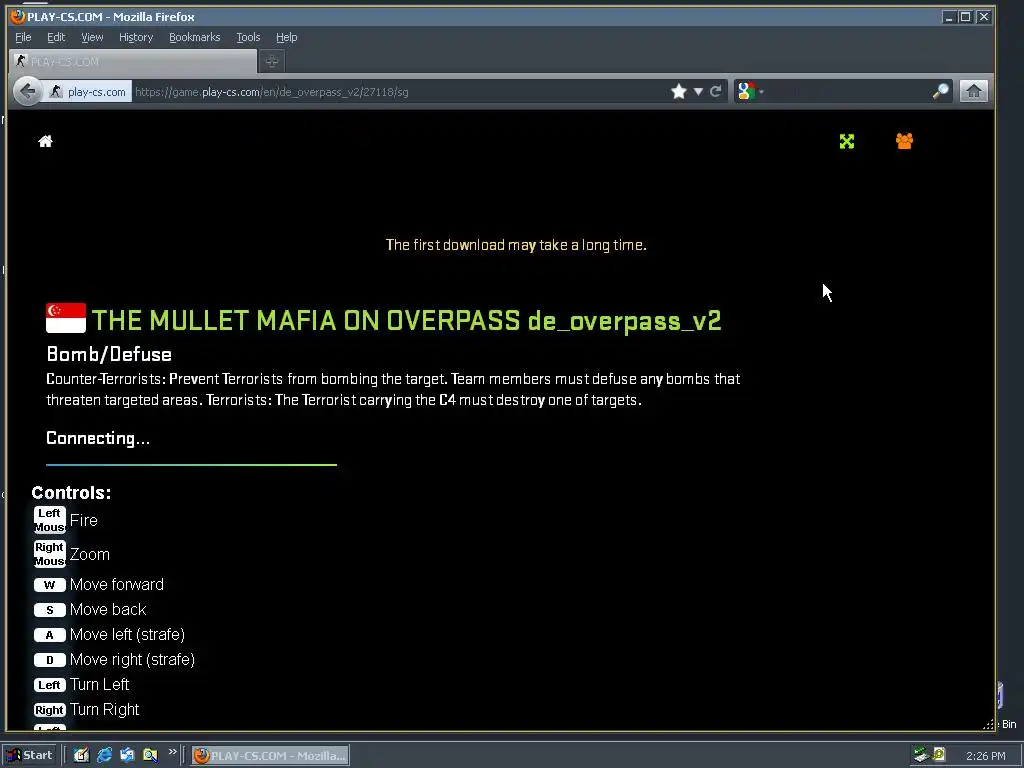This screenshot has width=1024, height=768.
Task: Click the connecting progress bar
Action: pos(191,465)
